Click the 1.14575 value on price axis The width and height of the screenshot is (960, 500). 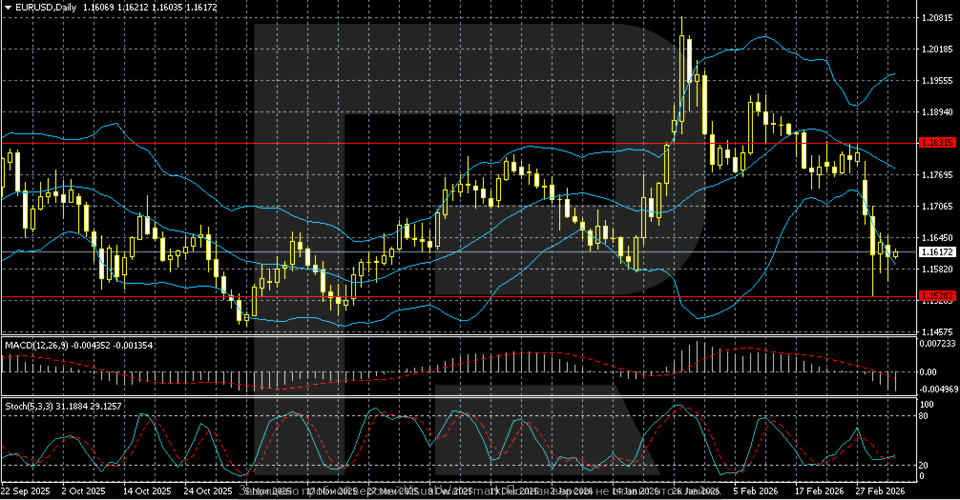(x=936, y=331)
